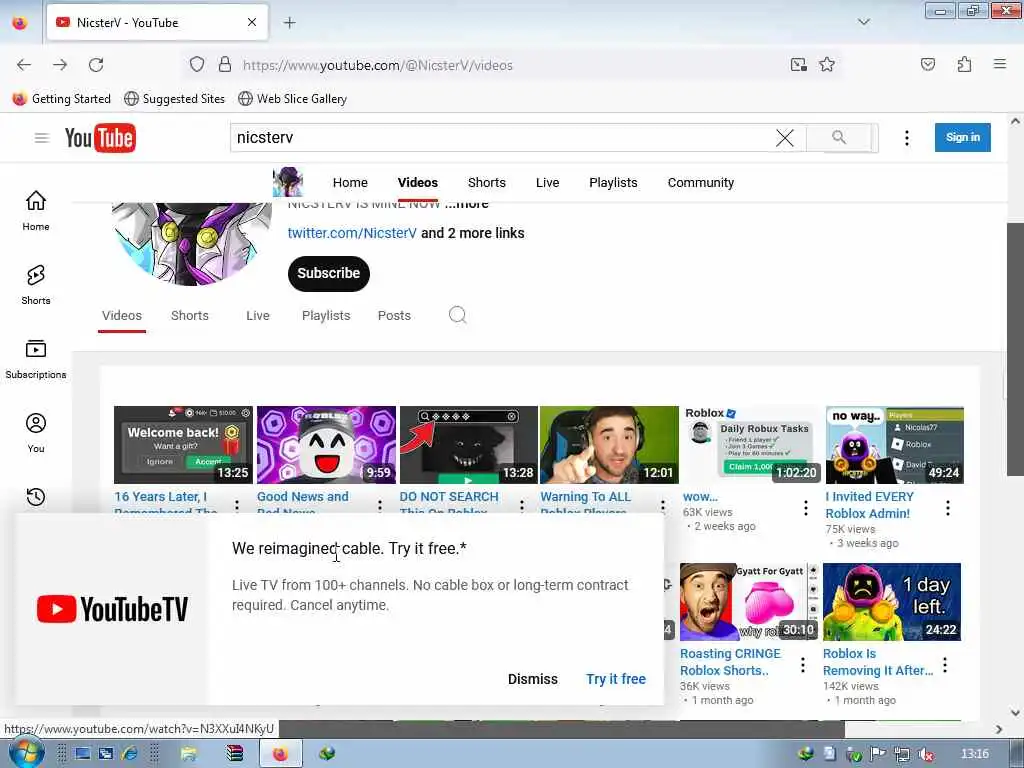Open the Windows Start button

pos(25,753)
